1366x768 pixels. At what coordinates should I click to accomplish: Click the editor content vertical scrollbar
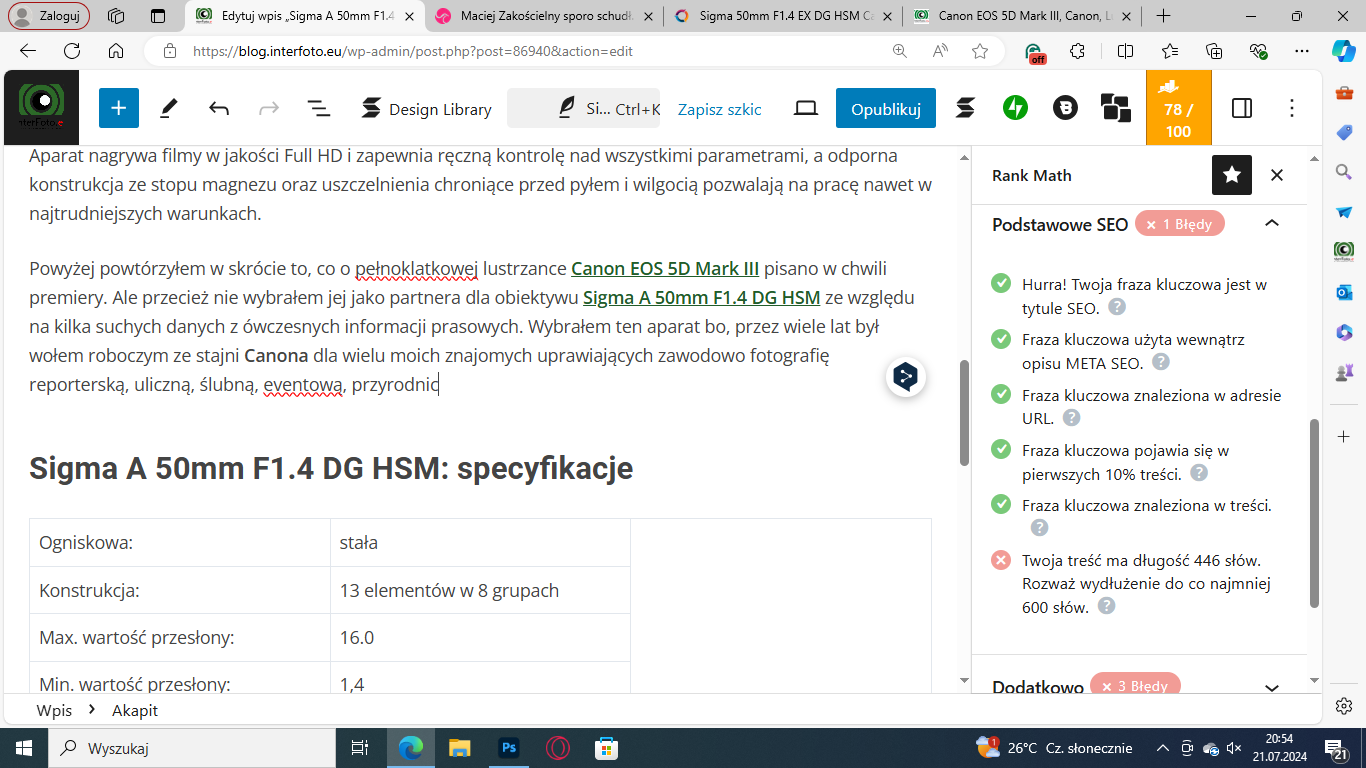coord(964,414)
